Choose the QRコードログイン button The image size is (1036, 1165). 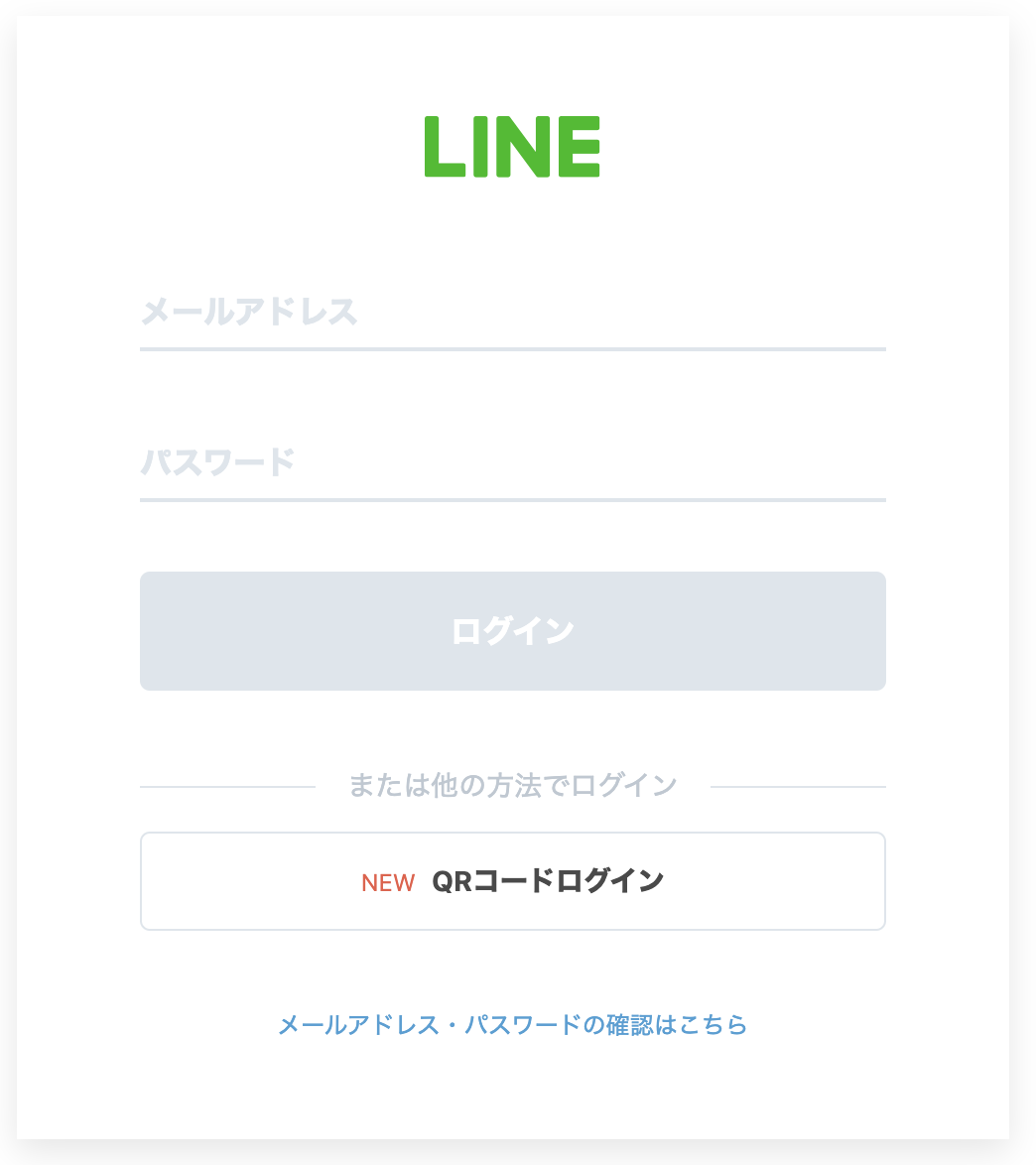[x=512, y=881]
